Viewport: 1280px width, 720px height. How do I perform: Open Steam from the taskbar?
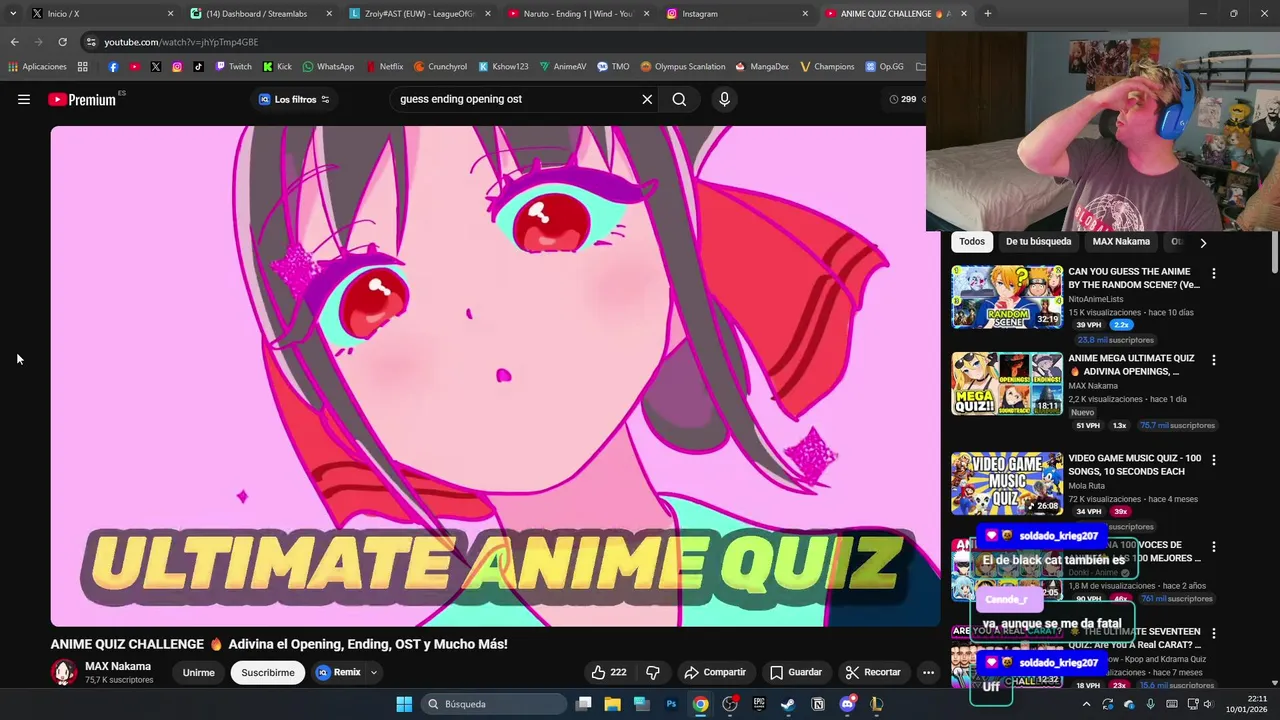(788, 704)
